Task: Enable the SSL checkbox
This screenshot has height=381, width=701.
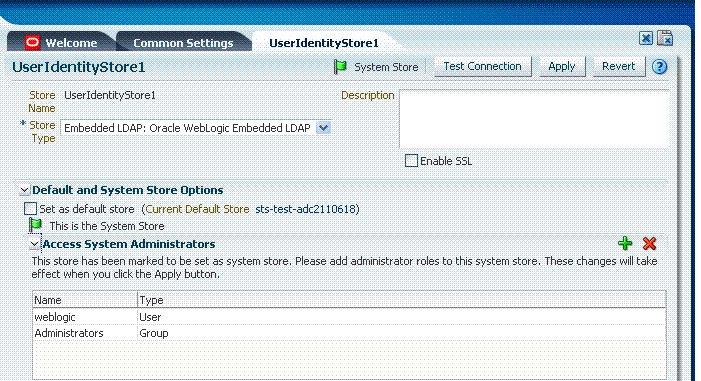Action: (411, 161)
